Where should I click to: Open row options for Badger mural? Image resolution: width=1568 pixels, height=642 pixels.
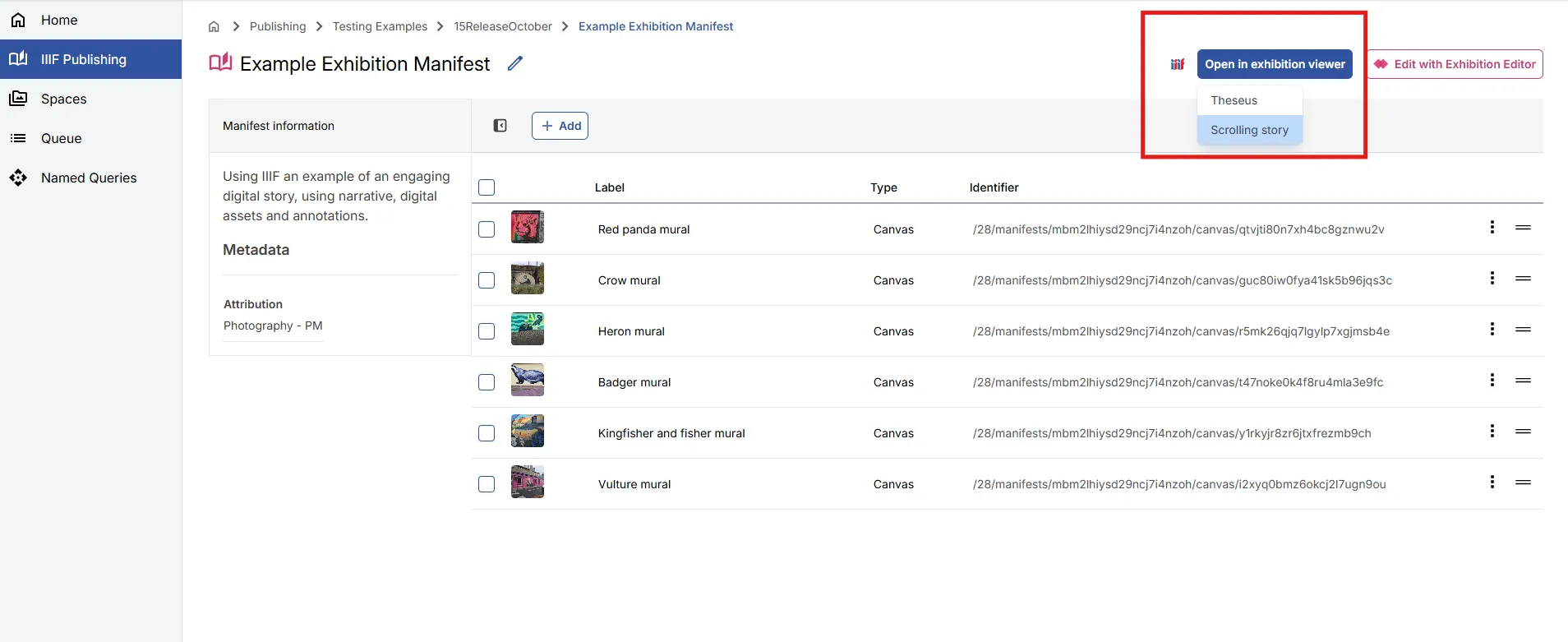(1492, 380)
